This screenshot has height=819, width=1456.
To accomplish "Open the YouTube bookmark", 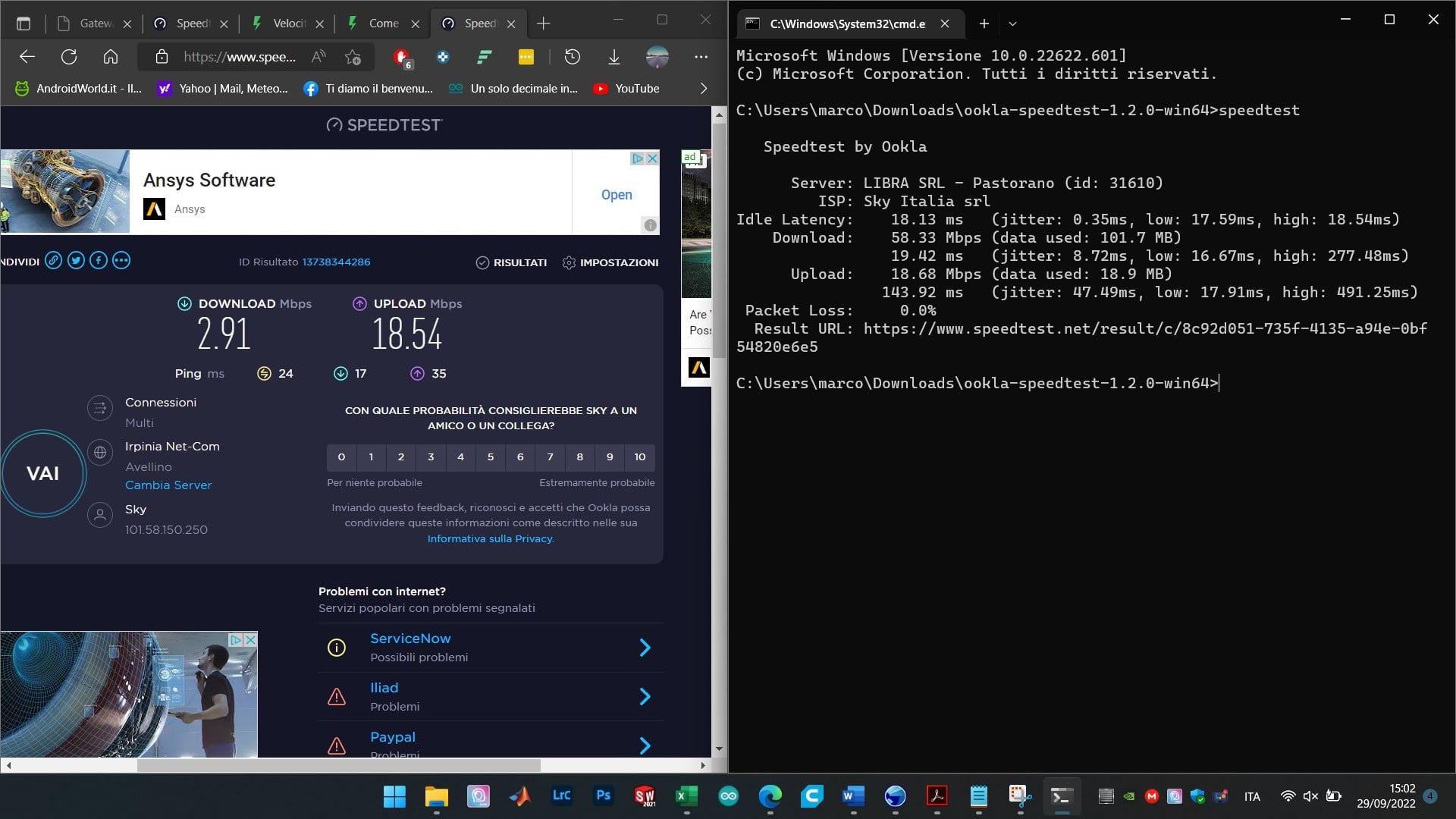I will (626, 89).
